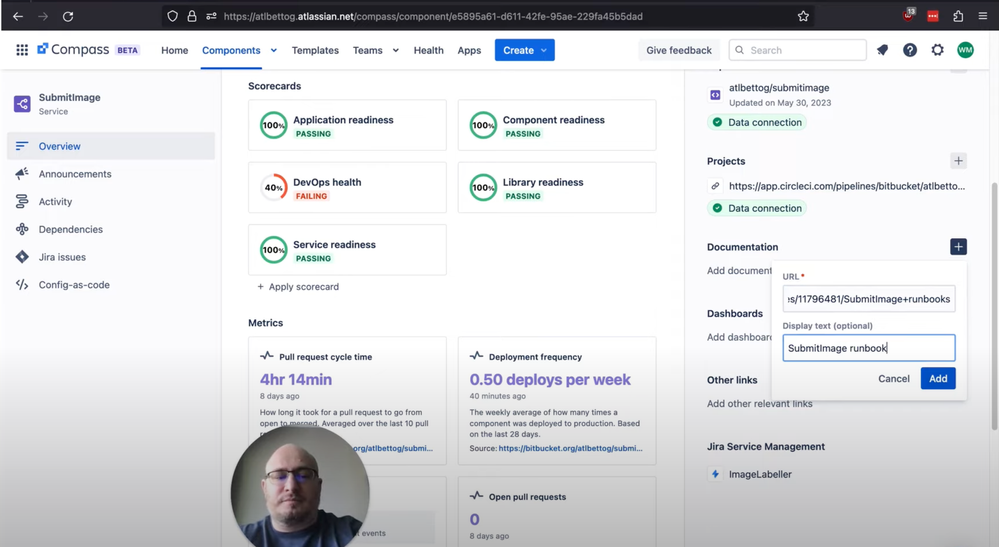Open the WM user avatar menu
Image resolution: width=999 pixels, height=547 pixels.
click(965, 50)
